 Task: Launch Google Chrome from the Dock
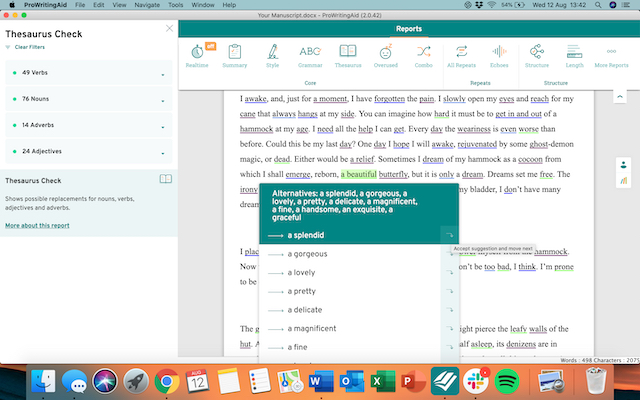[167, 381]
